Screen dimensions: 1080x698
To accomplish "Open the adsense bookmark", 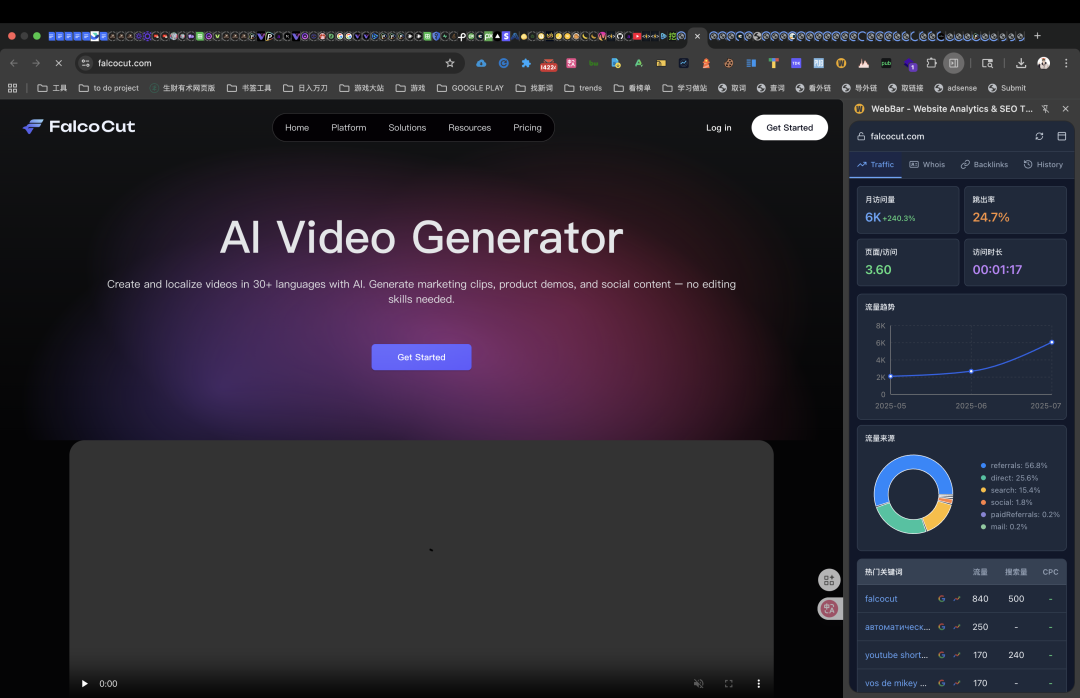I will pos(955,88).
